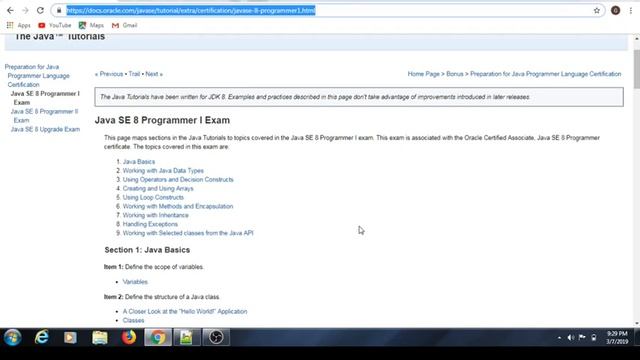
Task: Jump to Handling Exceptions
Action: tap(150, 224)
